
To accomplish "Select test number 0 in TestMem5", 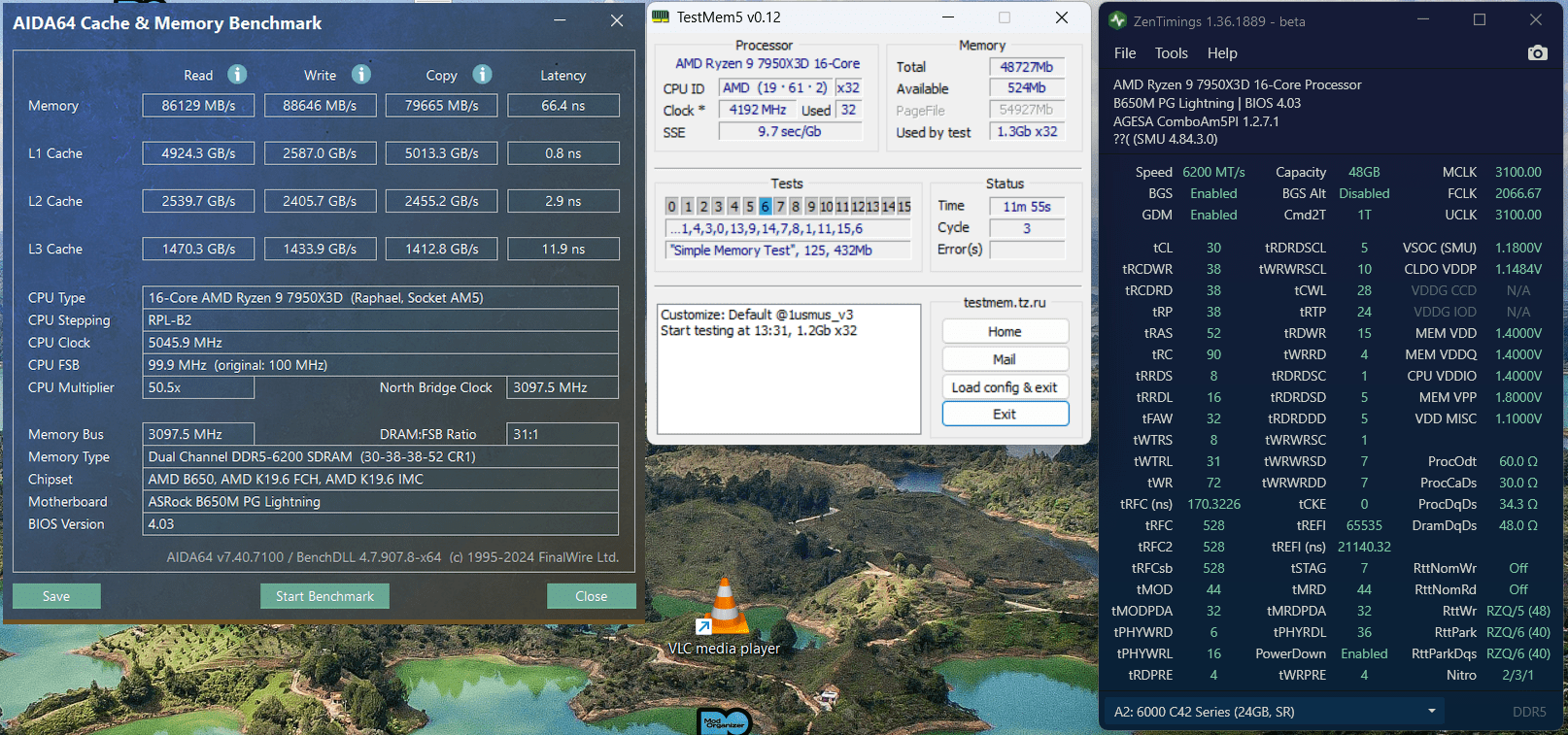I will click(671, 206).
